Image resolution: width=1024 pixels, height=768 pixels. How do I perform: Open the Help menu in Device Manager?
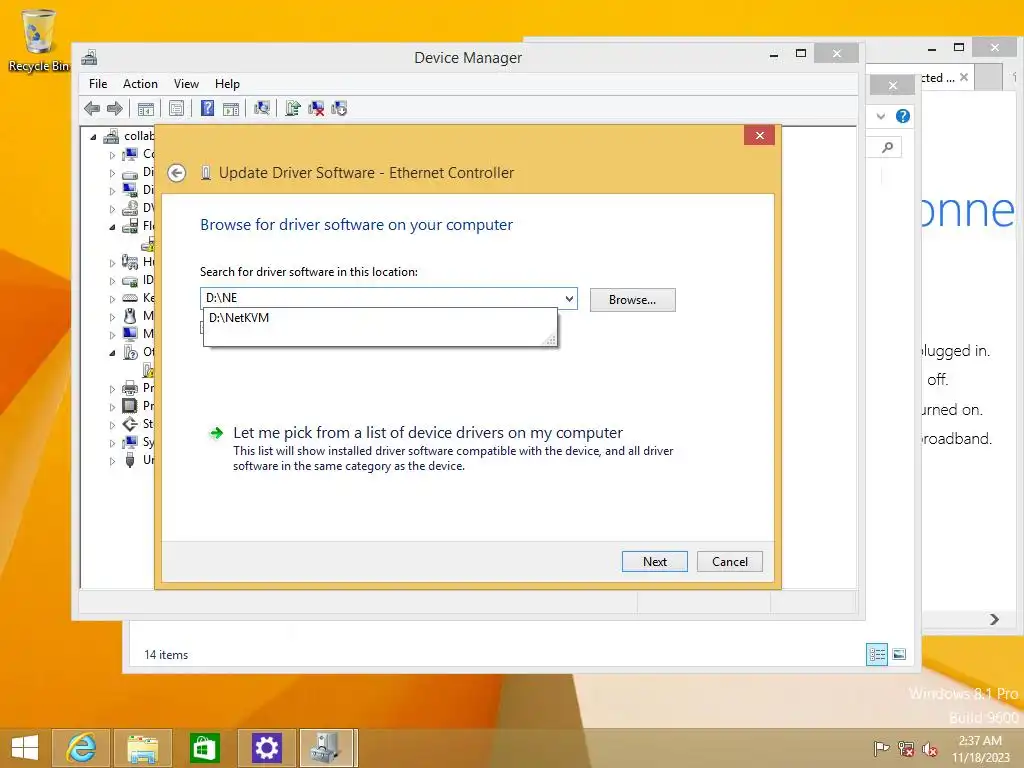pyautogui.click(x=227, y=84)
